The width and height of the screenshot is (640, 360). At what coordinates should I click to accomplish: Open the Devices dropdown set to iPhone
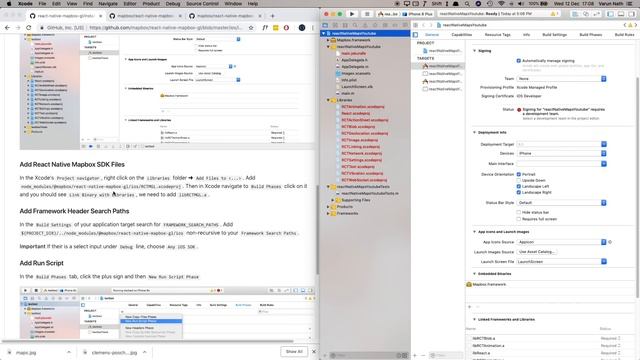pos(562,153)
